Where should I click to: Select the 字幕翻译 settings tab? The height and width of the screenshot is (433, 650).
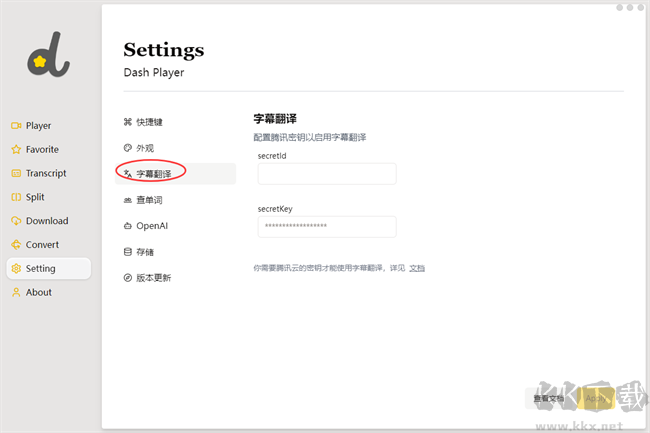click(175, 174)
